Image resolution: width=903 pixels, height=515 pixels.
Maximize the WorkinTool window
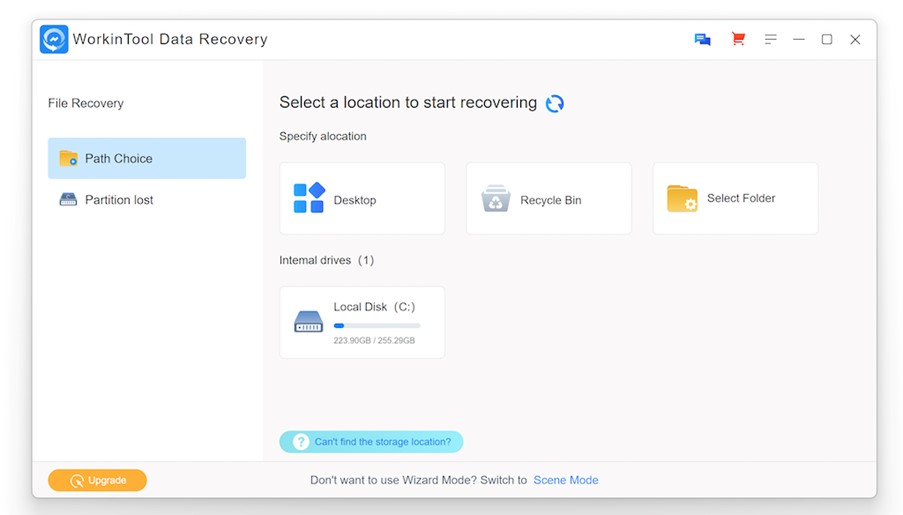pyautogui.click(x=826, y=39)
